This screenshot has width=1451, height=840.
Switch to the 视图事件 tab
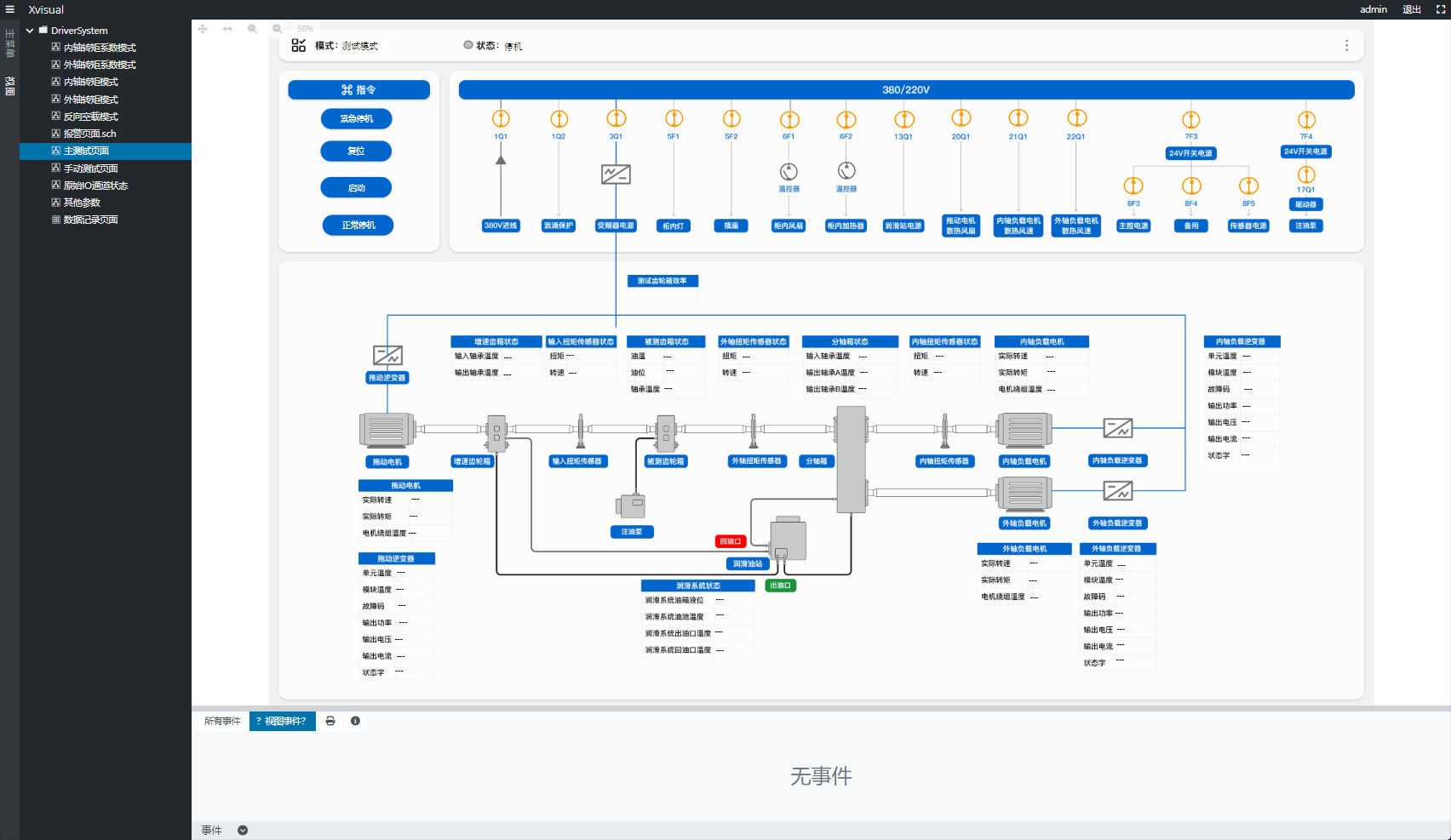click(x=282, y=721)
